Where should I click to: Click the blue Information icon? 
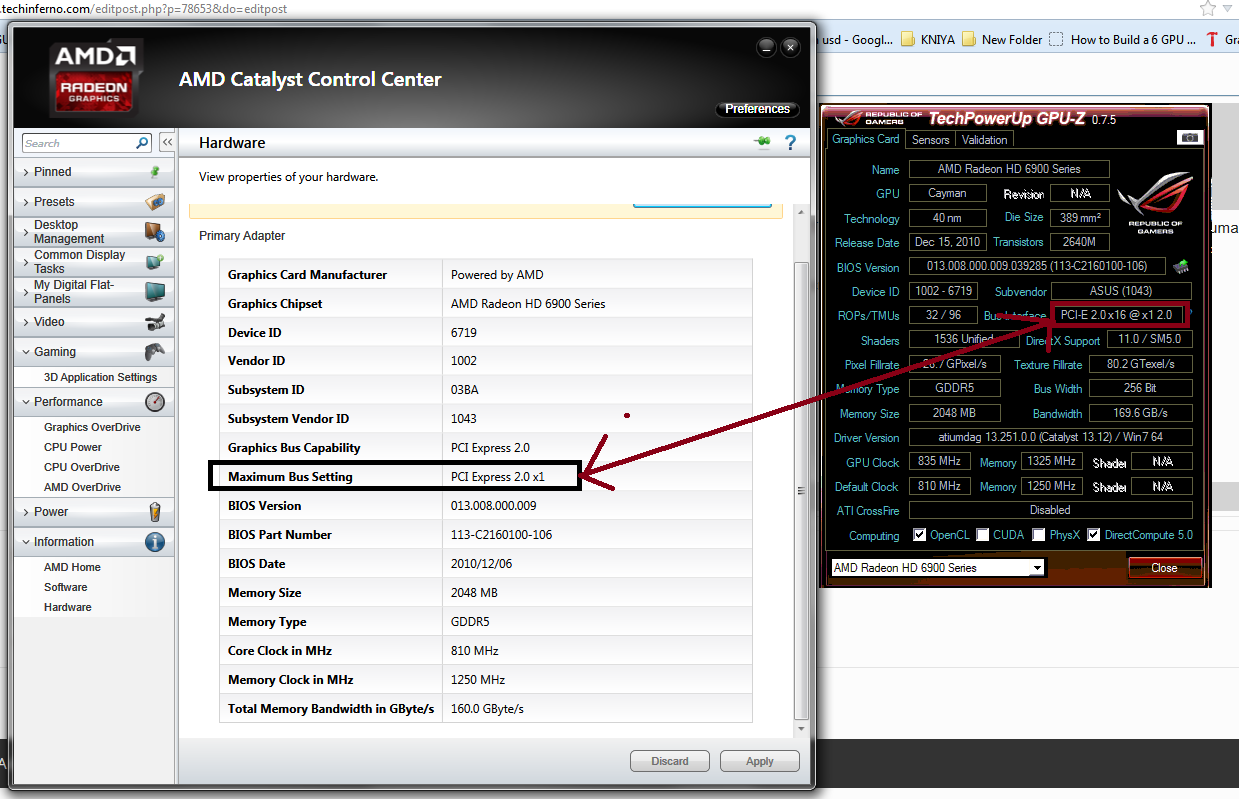click(155, 542)
